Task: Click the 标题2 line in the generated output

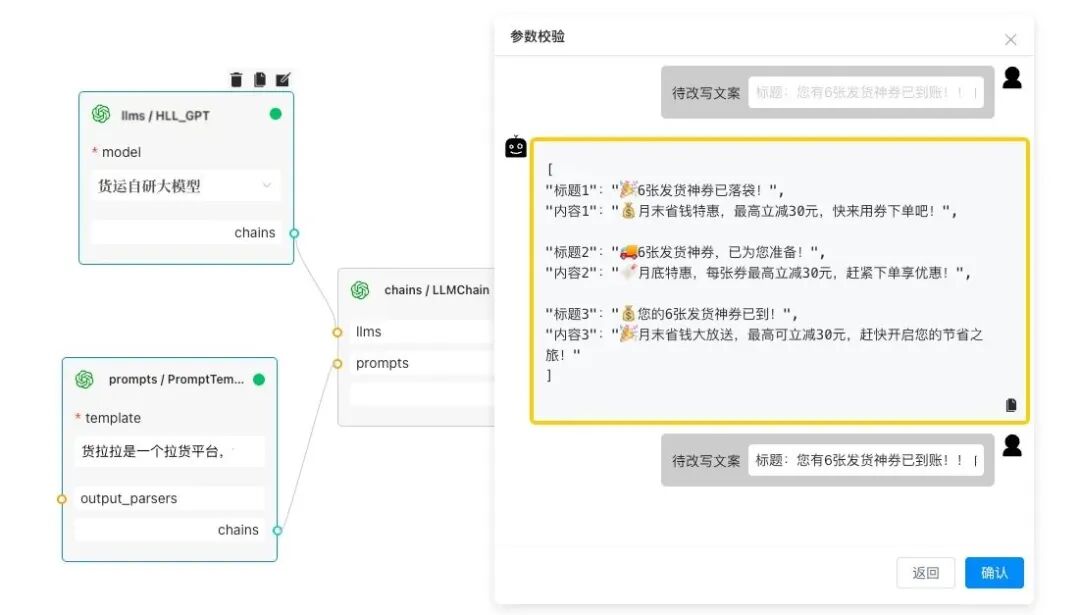Action: (x=685, y=252)
